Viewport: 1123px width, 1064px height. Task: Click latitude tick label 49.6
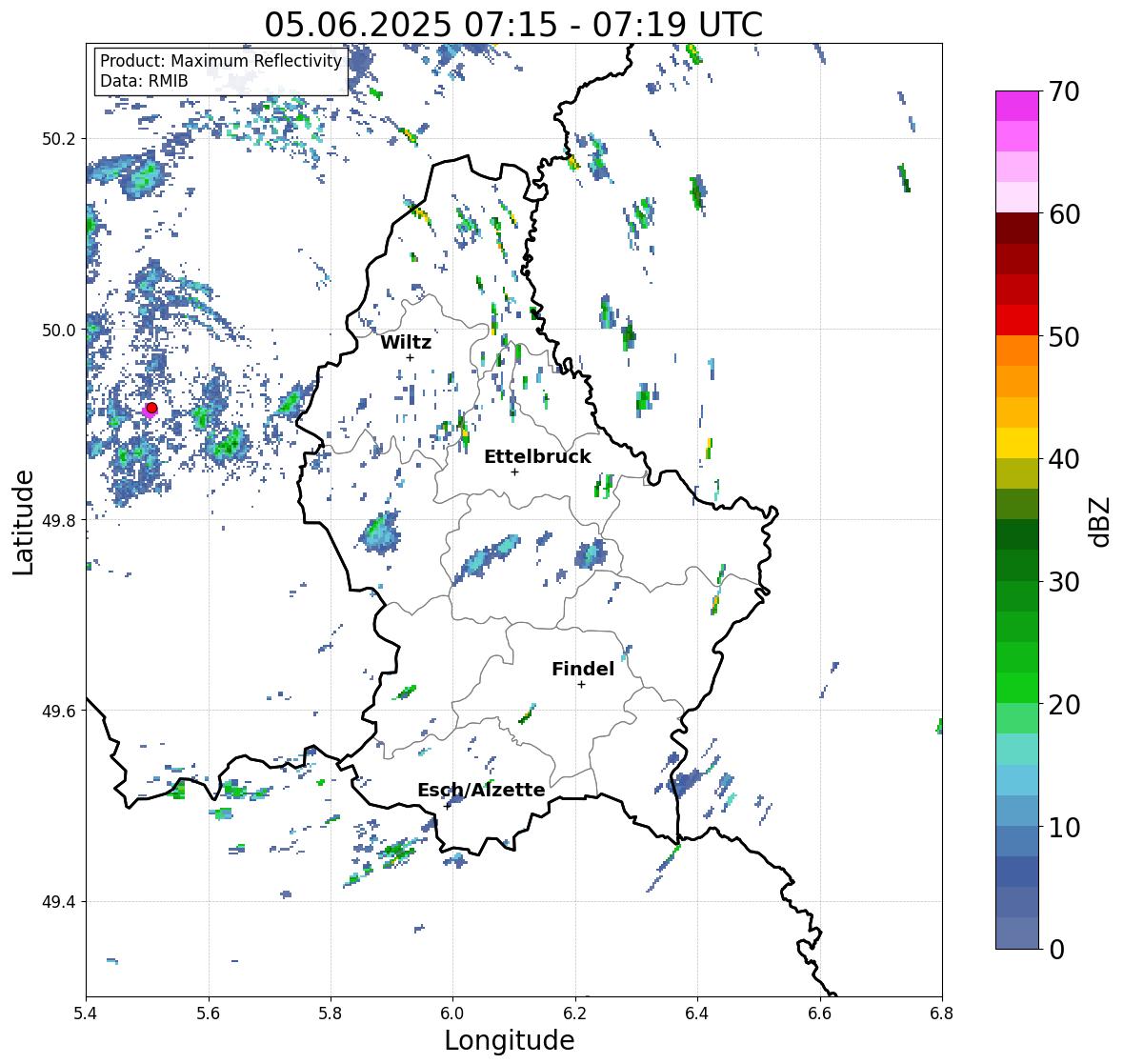tap(59, 711)
